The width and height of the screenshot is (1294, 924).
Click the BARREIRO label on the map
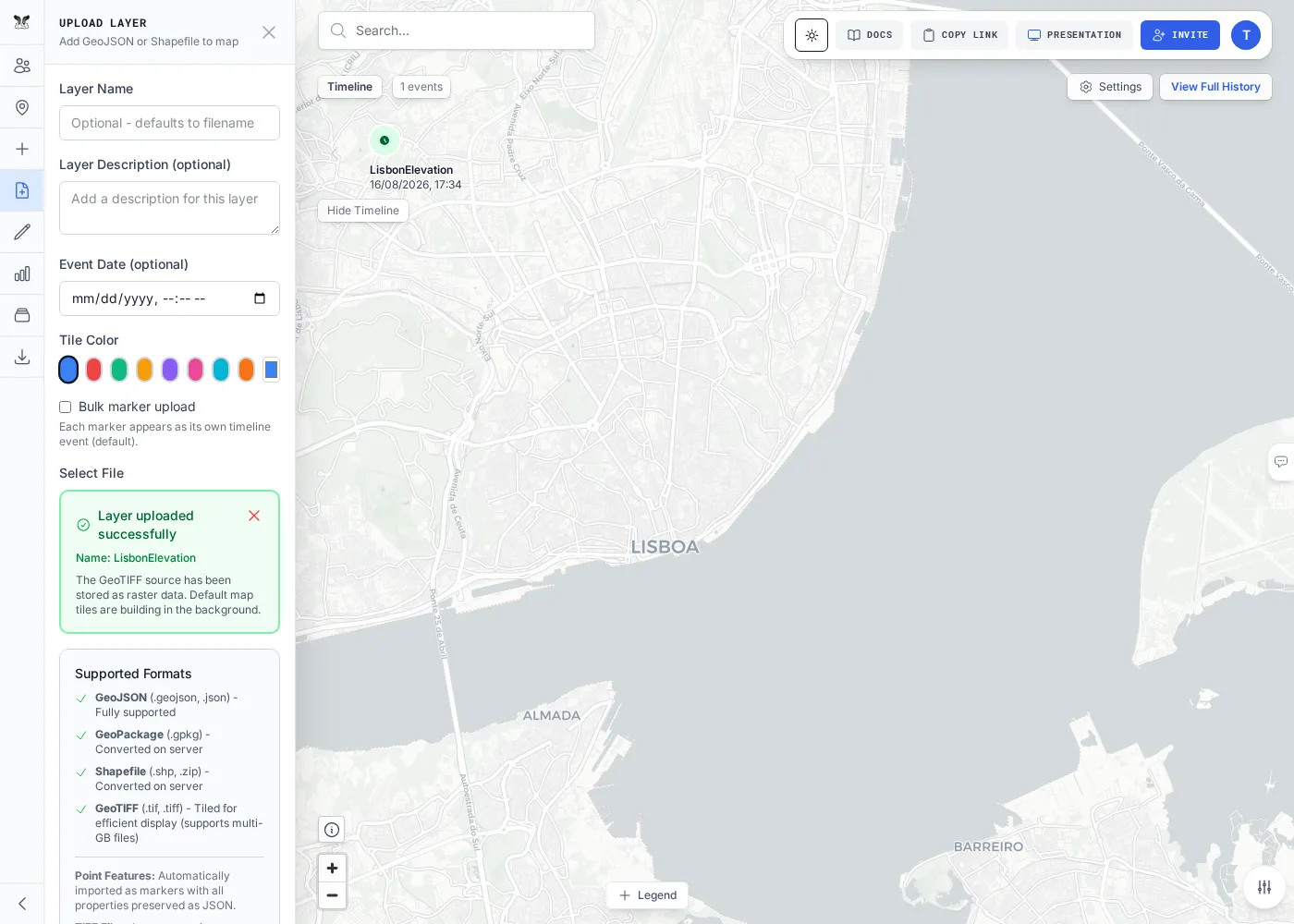pyautogui.click(x=989, y=846)
